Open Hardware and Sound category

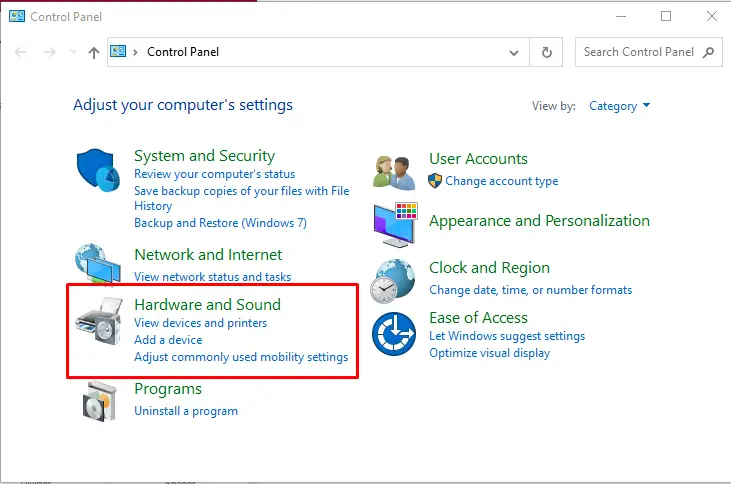(207, 304)
